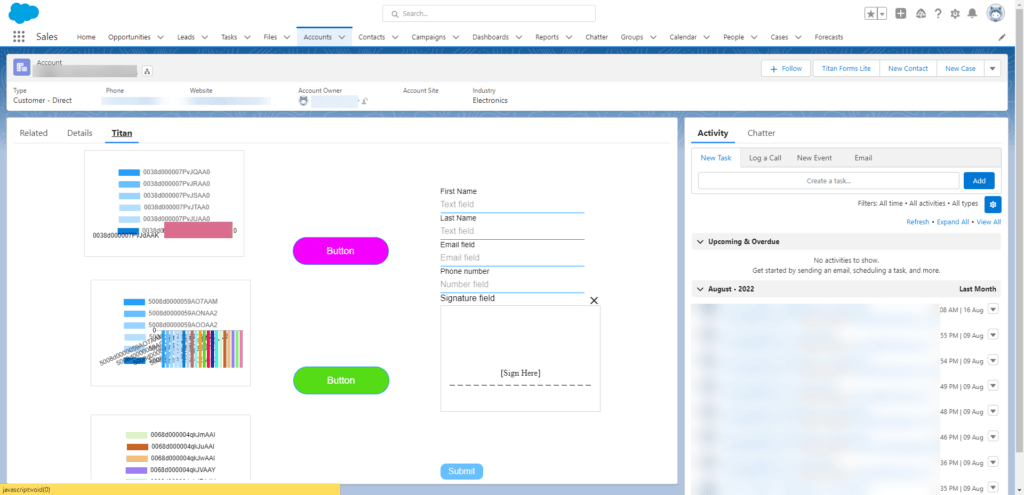
Task: Open the Home navigation tab
Action: pos(86,37)
